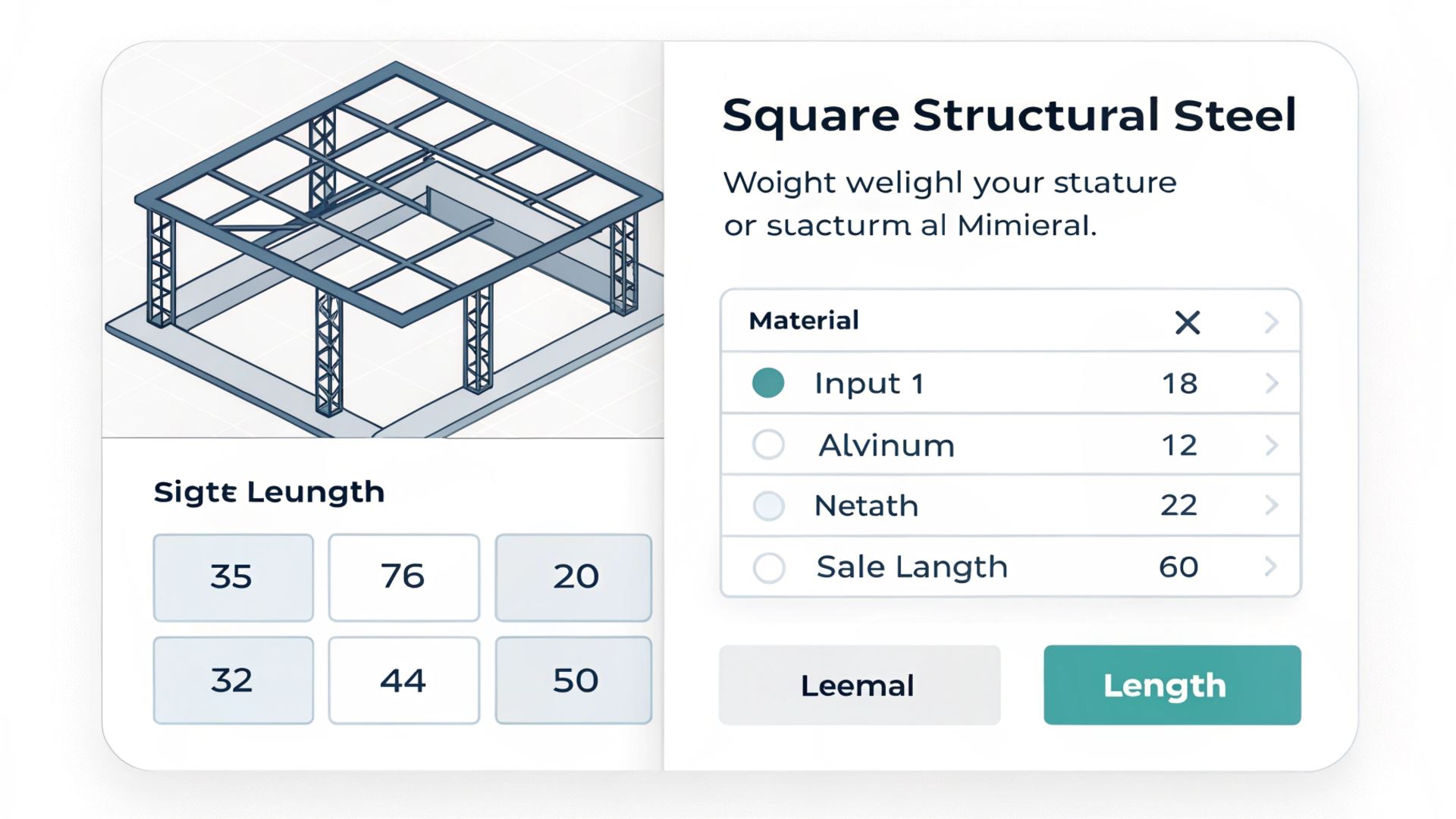Image resolution: width=1456 pixels, height=819 pixels.
Task: Select the Sale Langth radio button
Action: coord(768,567)
